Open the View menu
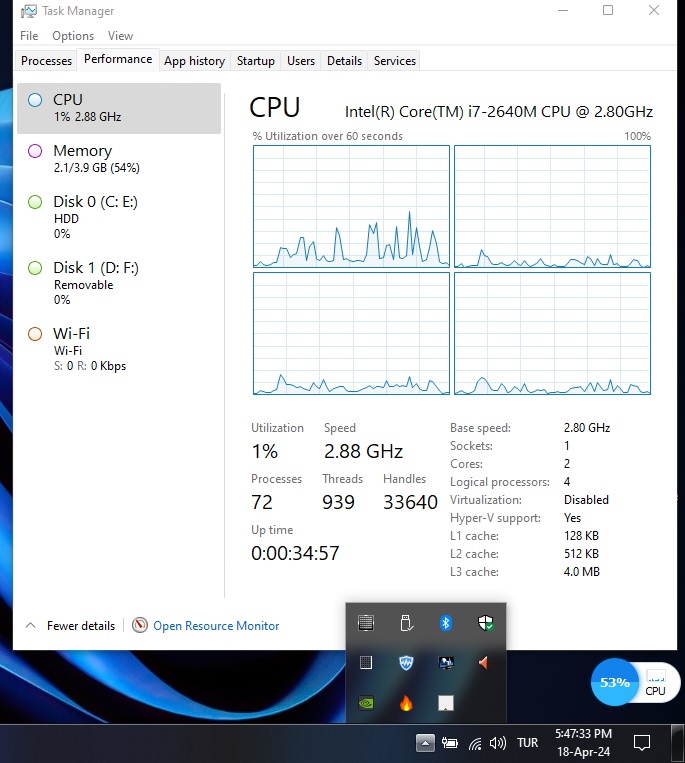Image resolution: width=685 pixels, height=763 pixels. pos(120,36)
